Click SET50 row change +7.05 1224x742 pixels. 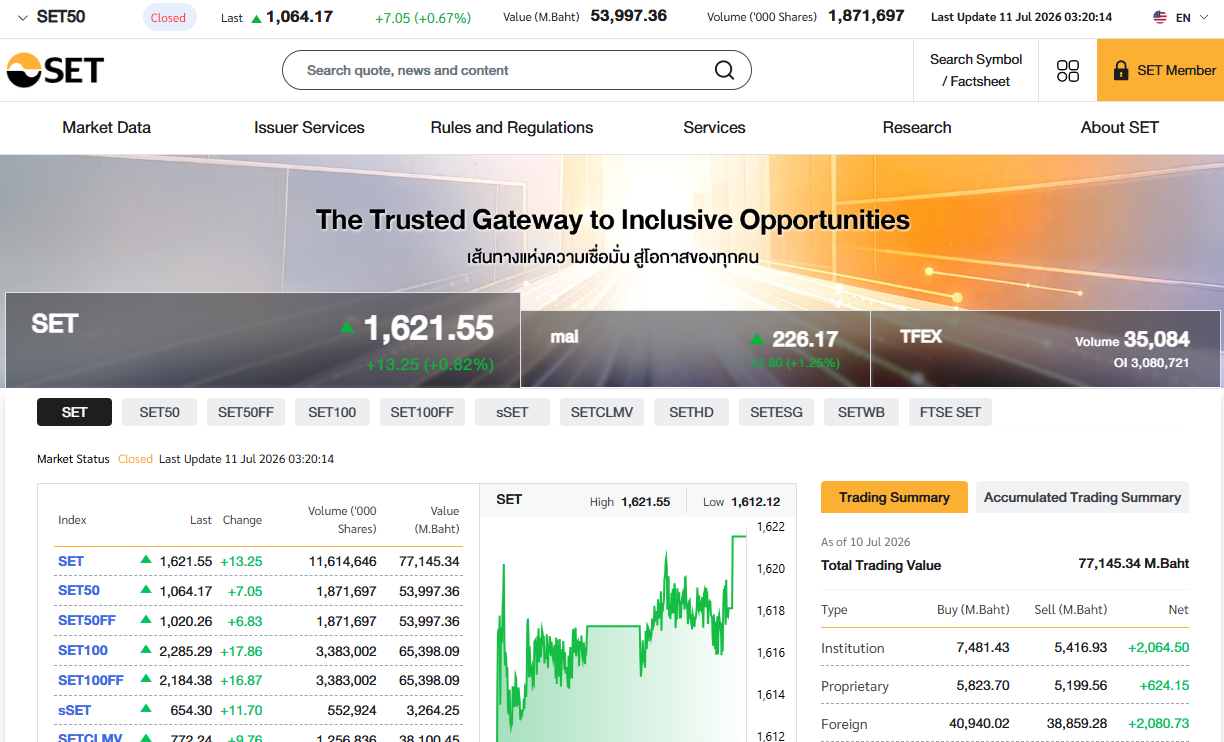coord(245,591)
